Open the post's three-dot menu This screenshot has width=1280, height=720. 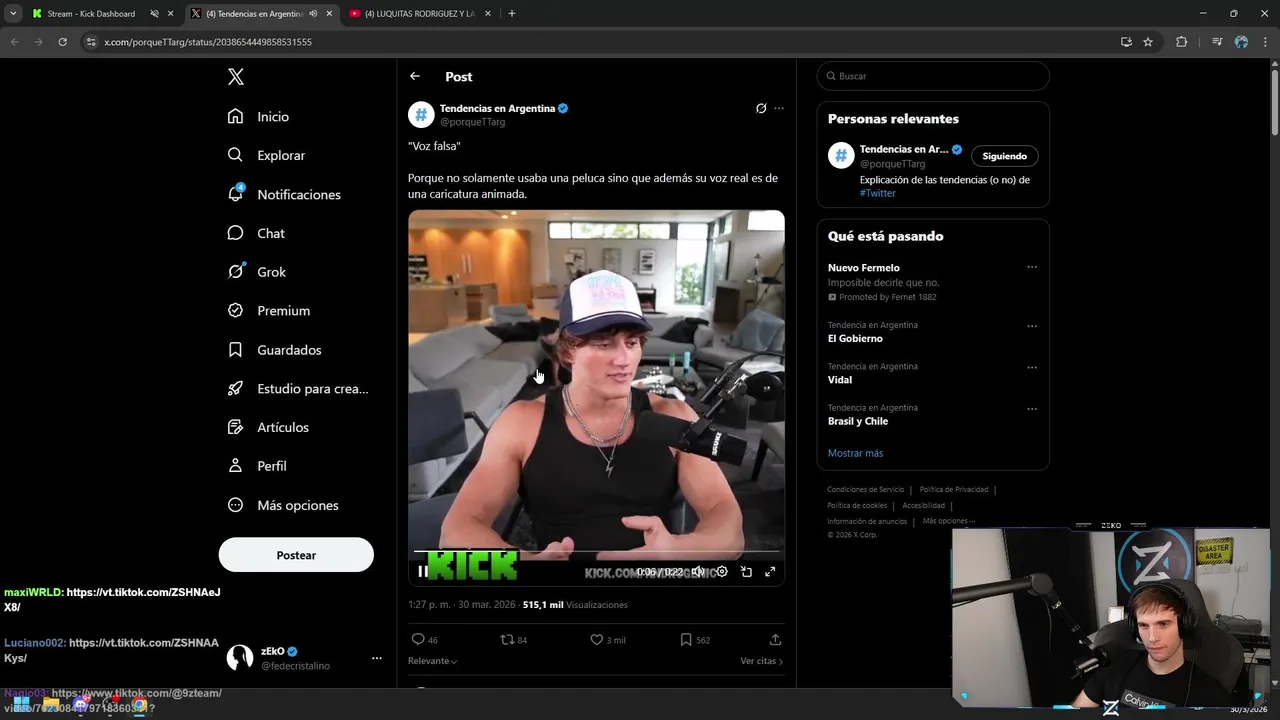(x=779, y=108)
